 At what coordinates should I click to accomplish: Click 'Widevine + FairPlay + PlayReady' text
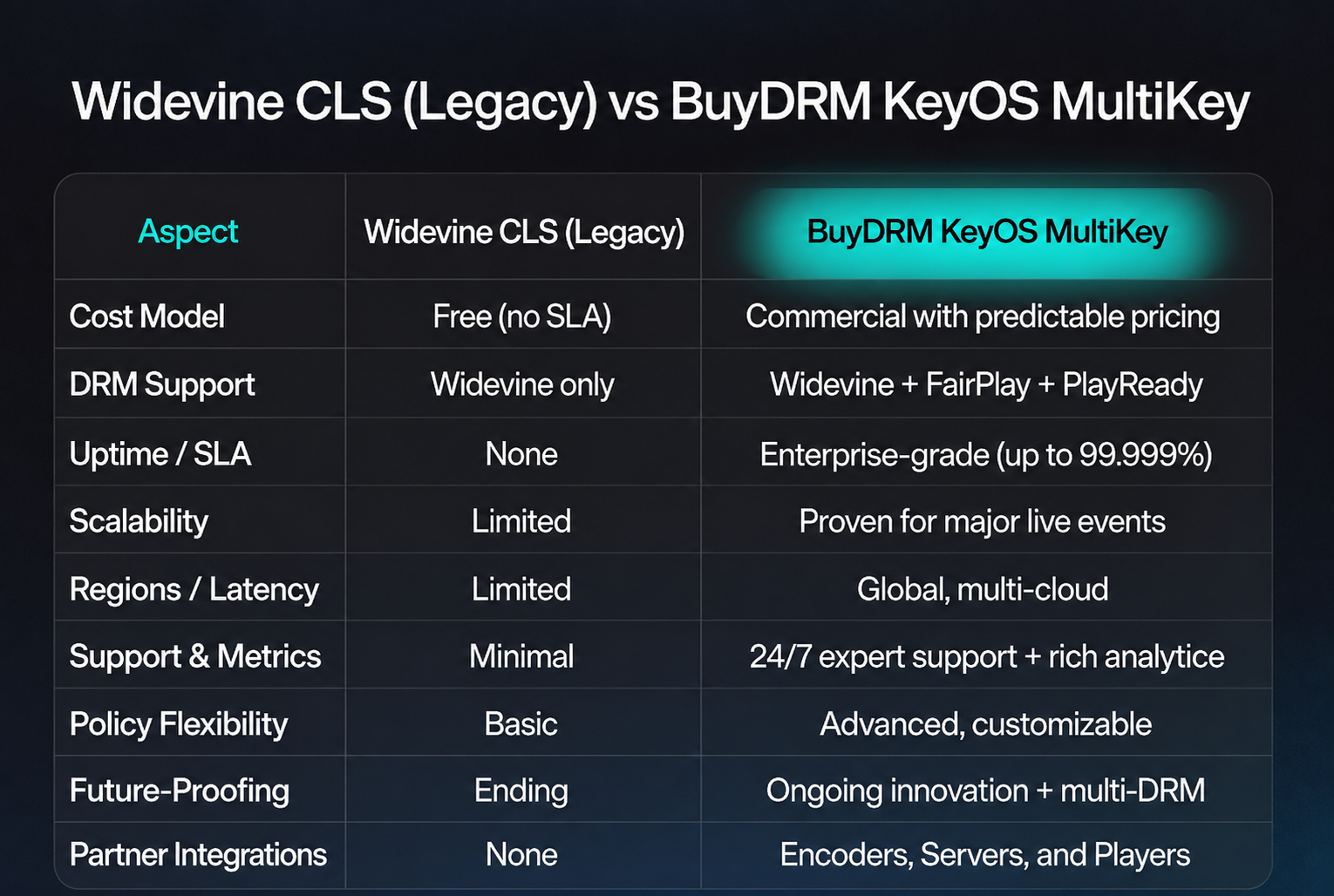986,384
